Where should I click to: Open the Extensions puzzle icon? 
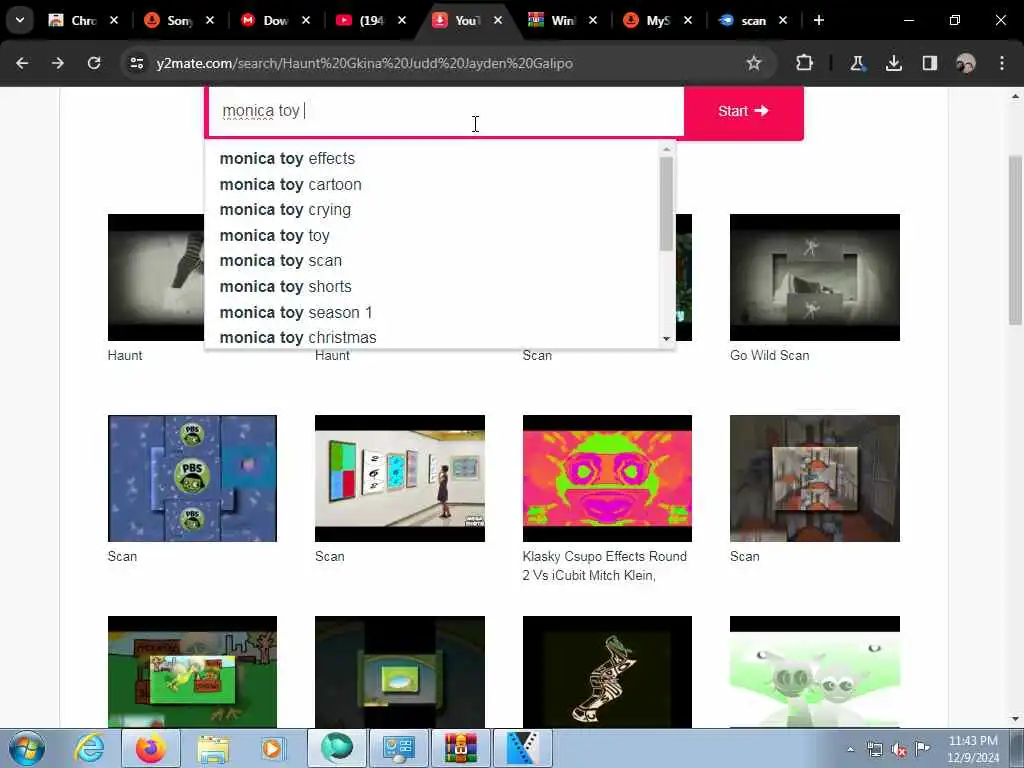[805, 63]
